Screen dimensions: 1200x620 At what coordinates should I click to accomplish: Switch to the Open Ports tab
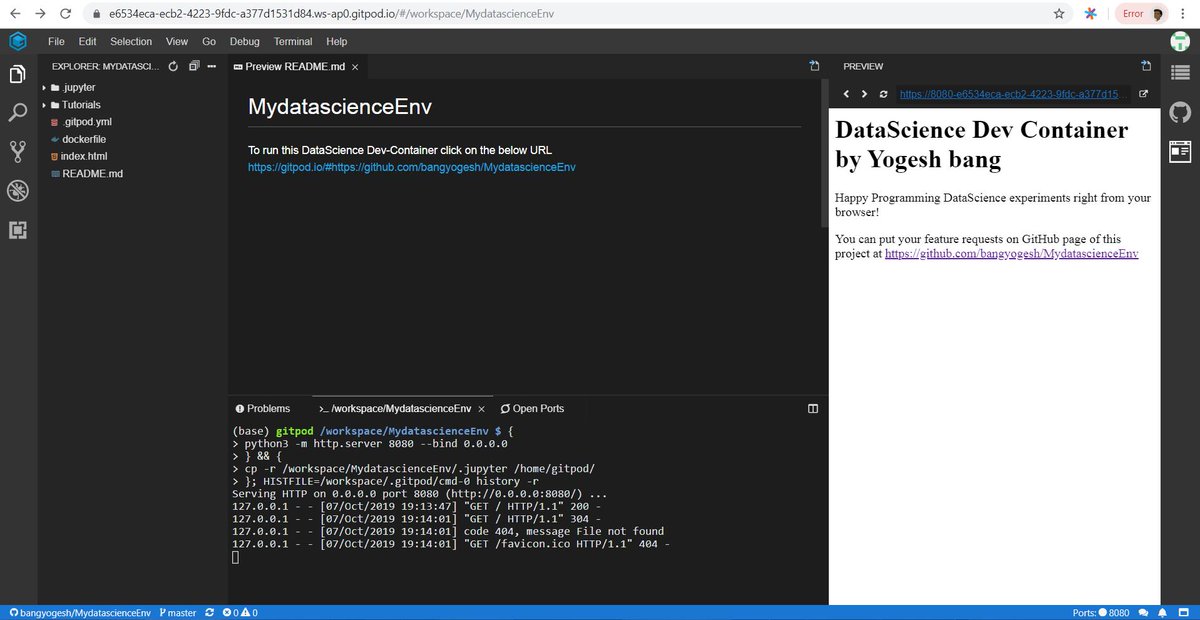(532, 409)
